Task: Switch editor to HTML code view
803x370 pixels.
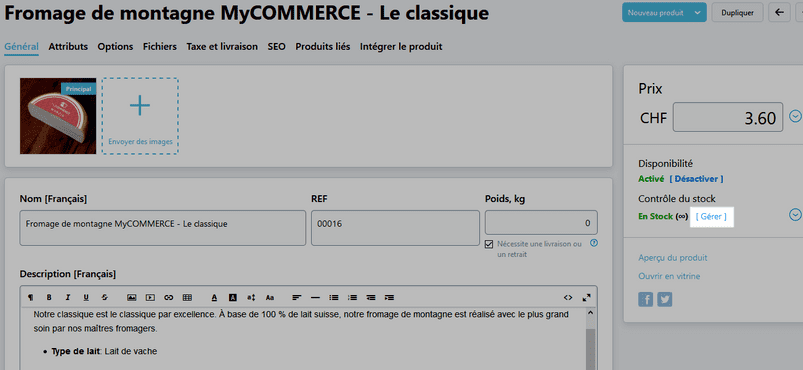Action: (x=568, y=297)
